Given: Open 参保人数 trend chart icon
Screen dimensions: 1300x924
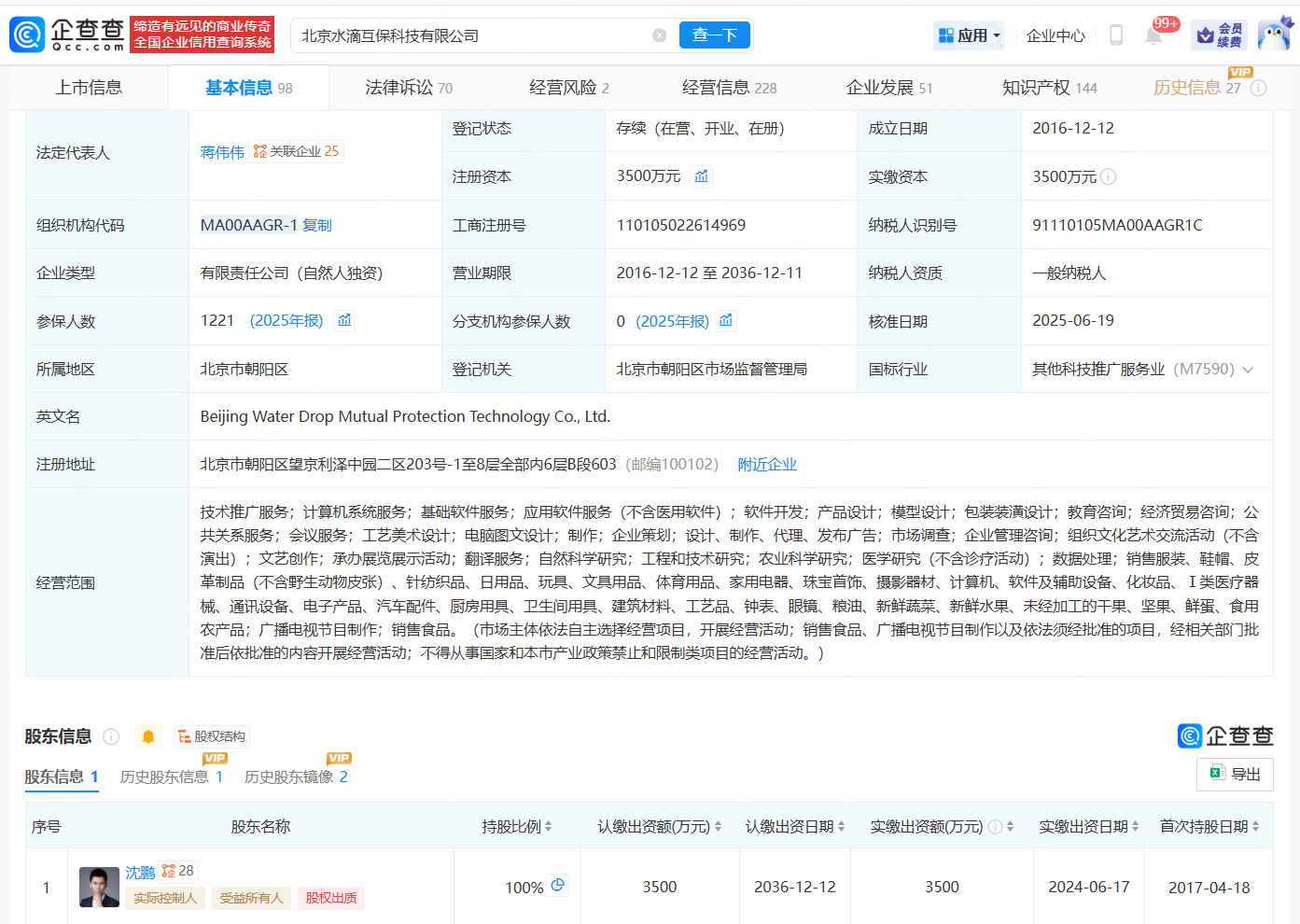Looking at the screenshot, I should (x=344, y=320).
